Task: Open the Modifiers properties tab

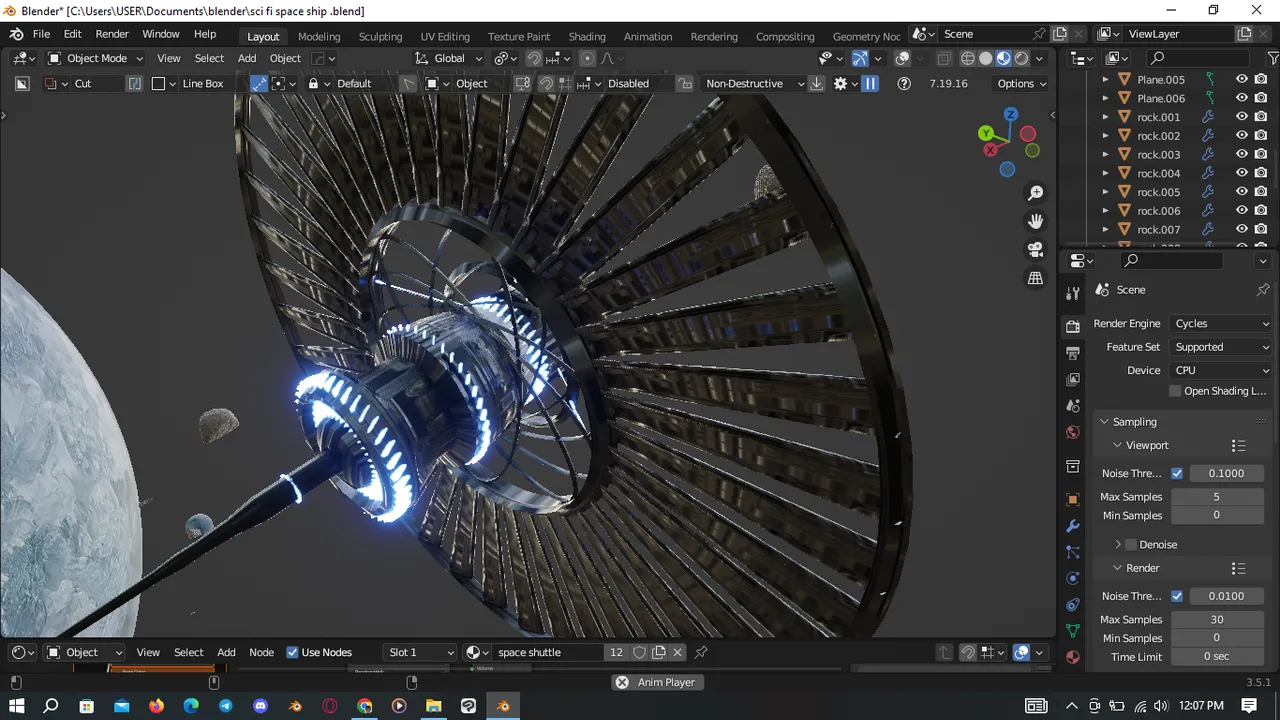Action: point(1073,526)
